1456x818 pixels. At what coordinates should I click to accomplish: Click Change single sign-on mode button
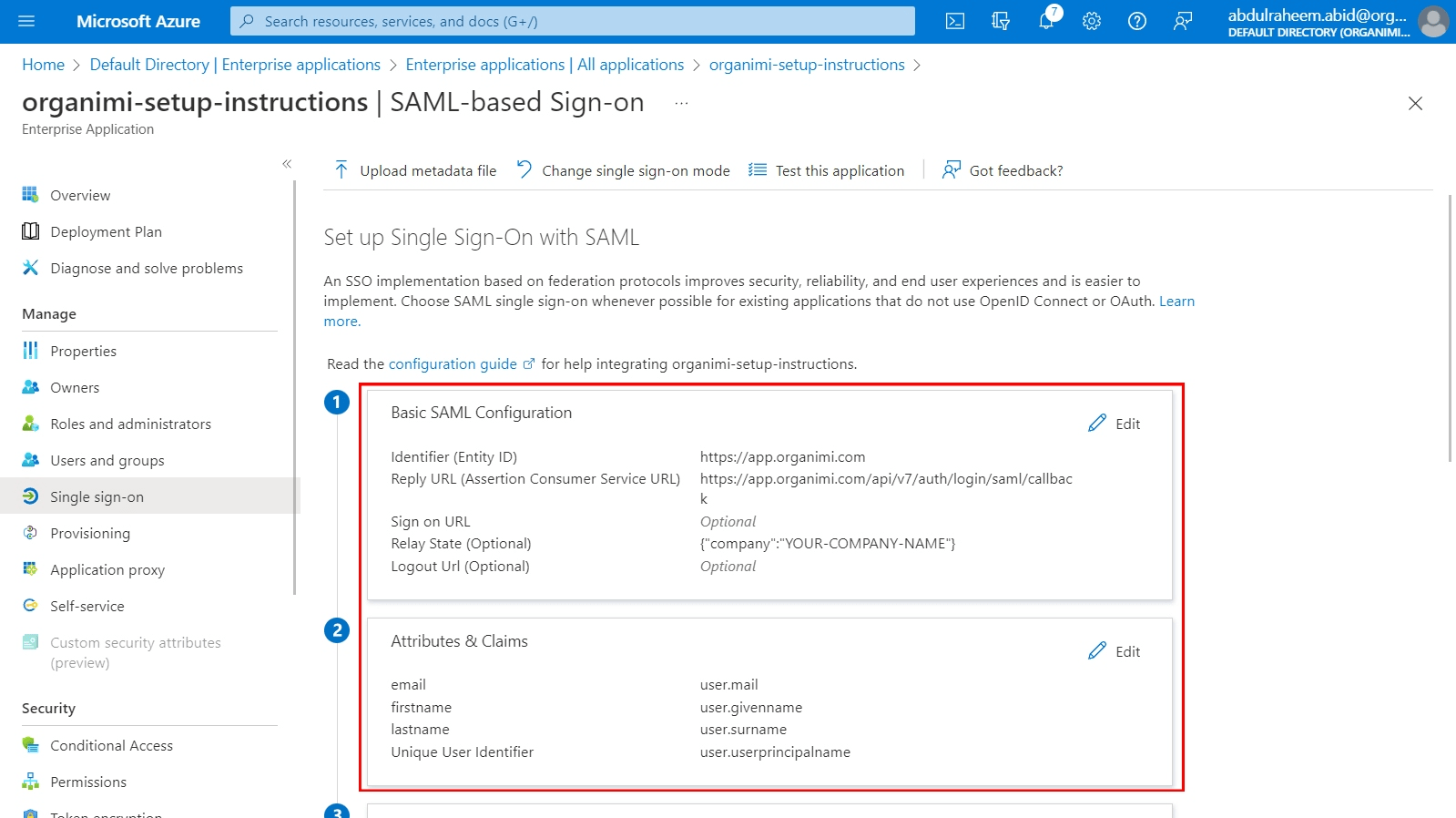pos(623,170)
